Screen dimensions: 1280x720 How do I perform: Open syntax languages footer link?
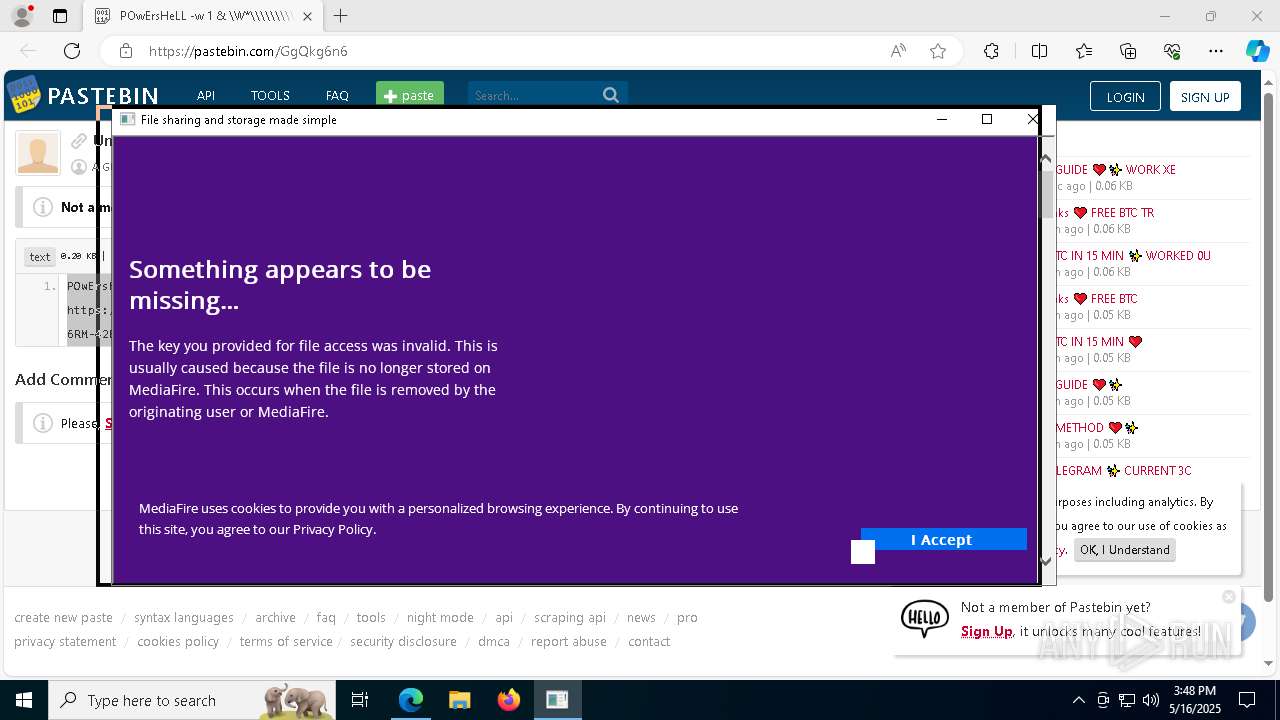[x=184, y=617]
